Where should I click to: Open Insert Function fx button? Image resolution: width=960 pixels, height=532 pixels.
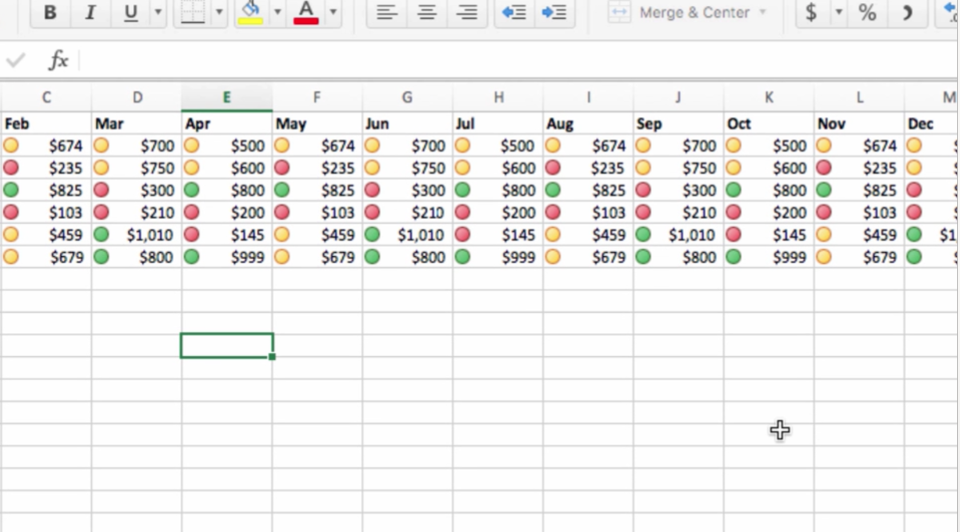(x=58, y=60)
